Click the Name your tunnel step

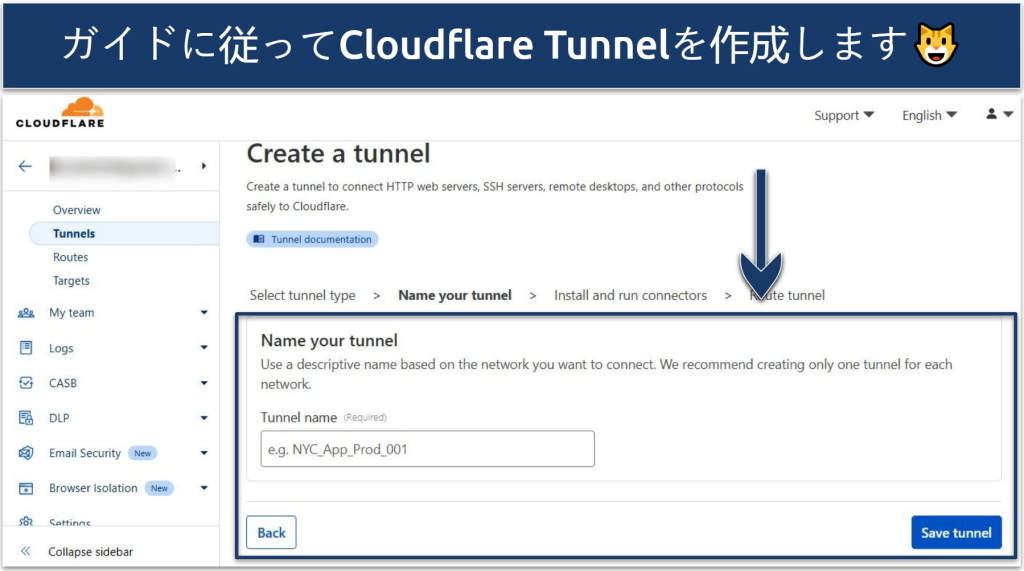point(455,295)
